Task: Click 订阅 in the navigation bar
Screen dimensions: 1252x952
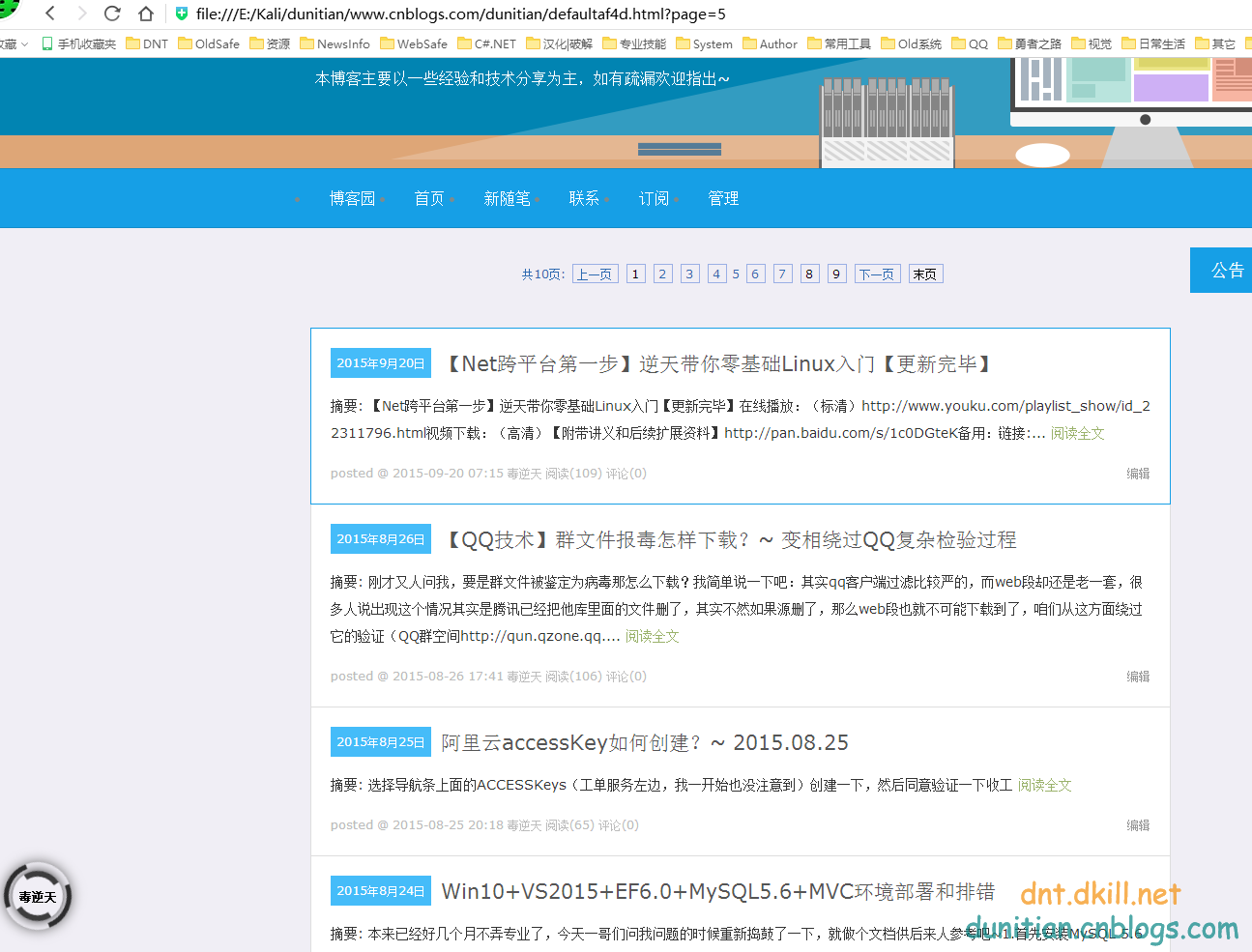Action: click(654, 198)
